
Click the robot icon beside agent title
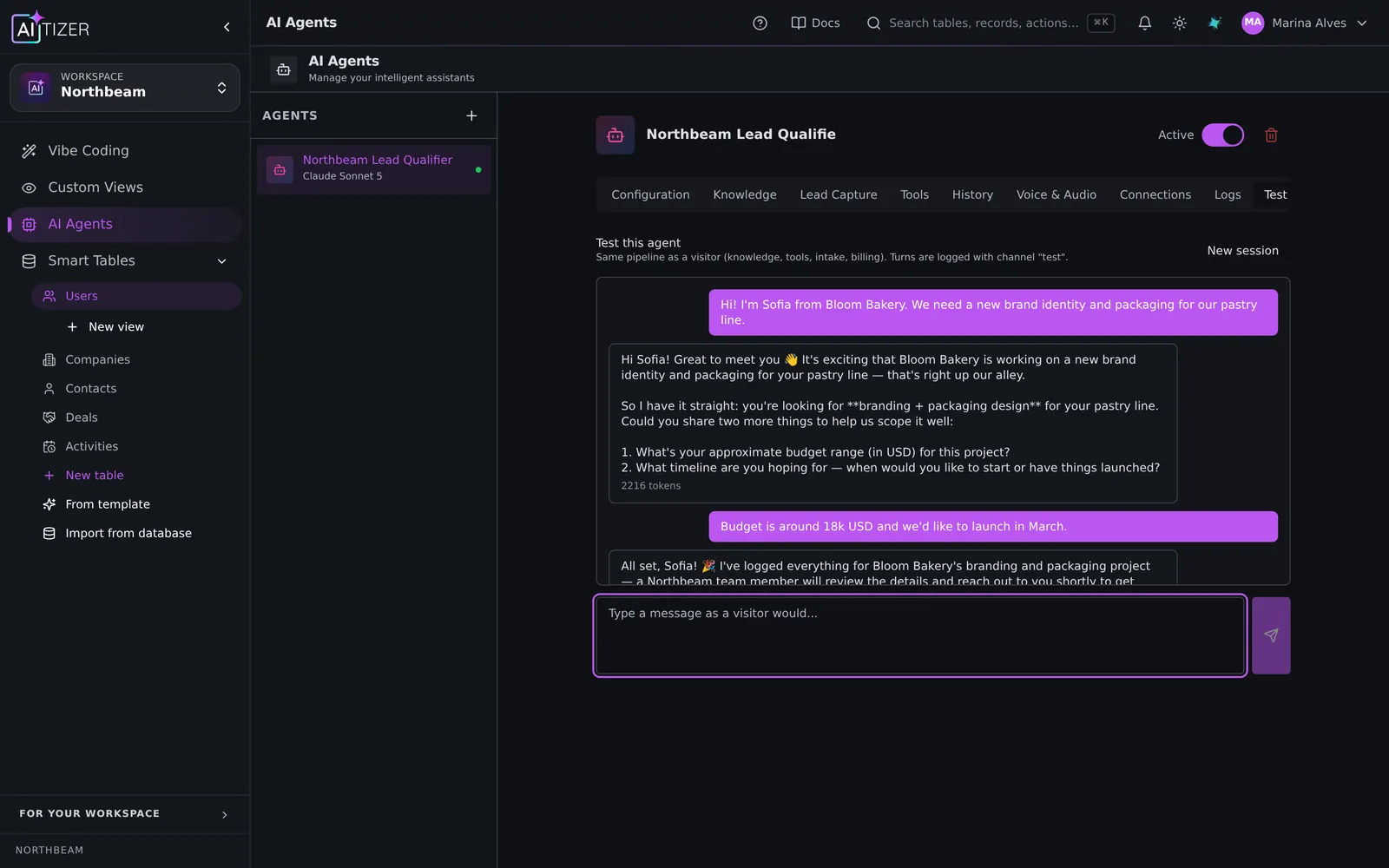tap(616, 135)
